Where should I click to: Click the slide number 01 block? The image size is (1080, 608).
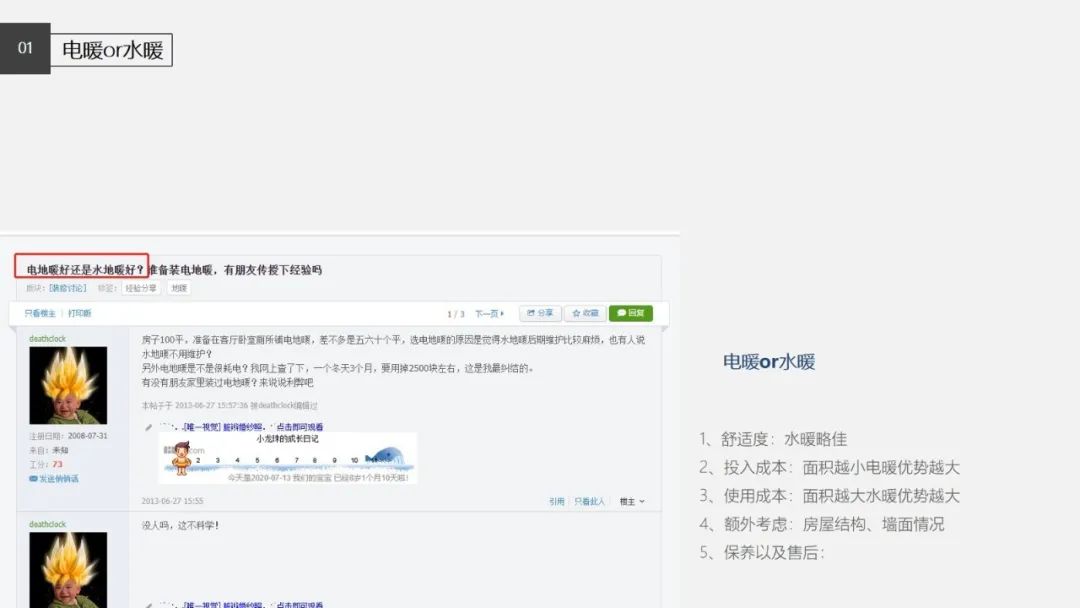point(25,48)
